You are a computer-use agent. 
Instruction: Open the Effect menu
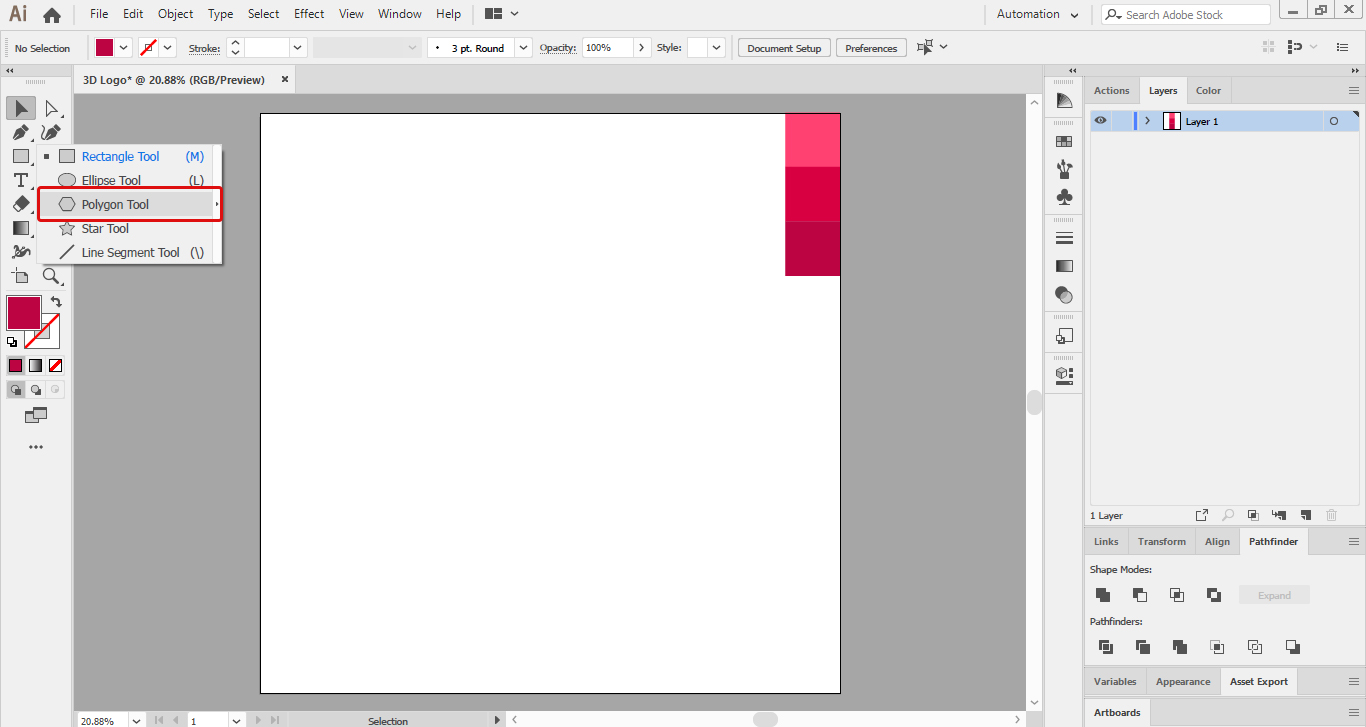point(309,14)
